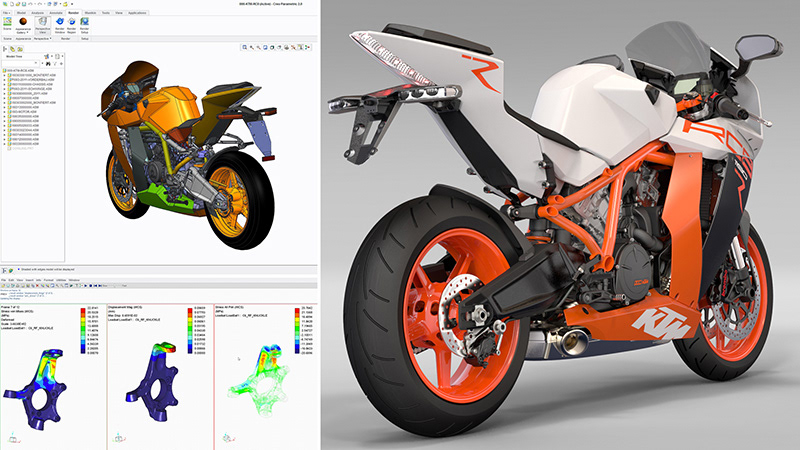The image size is (800, 450).
Task: Open Render Setup in the ribbon
Action: click(84, 26)
